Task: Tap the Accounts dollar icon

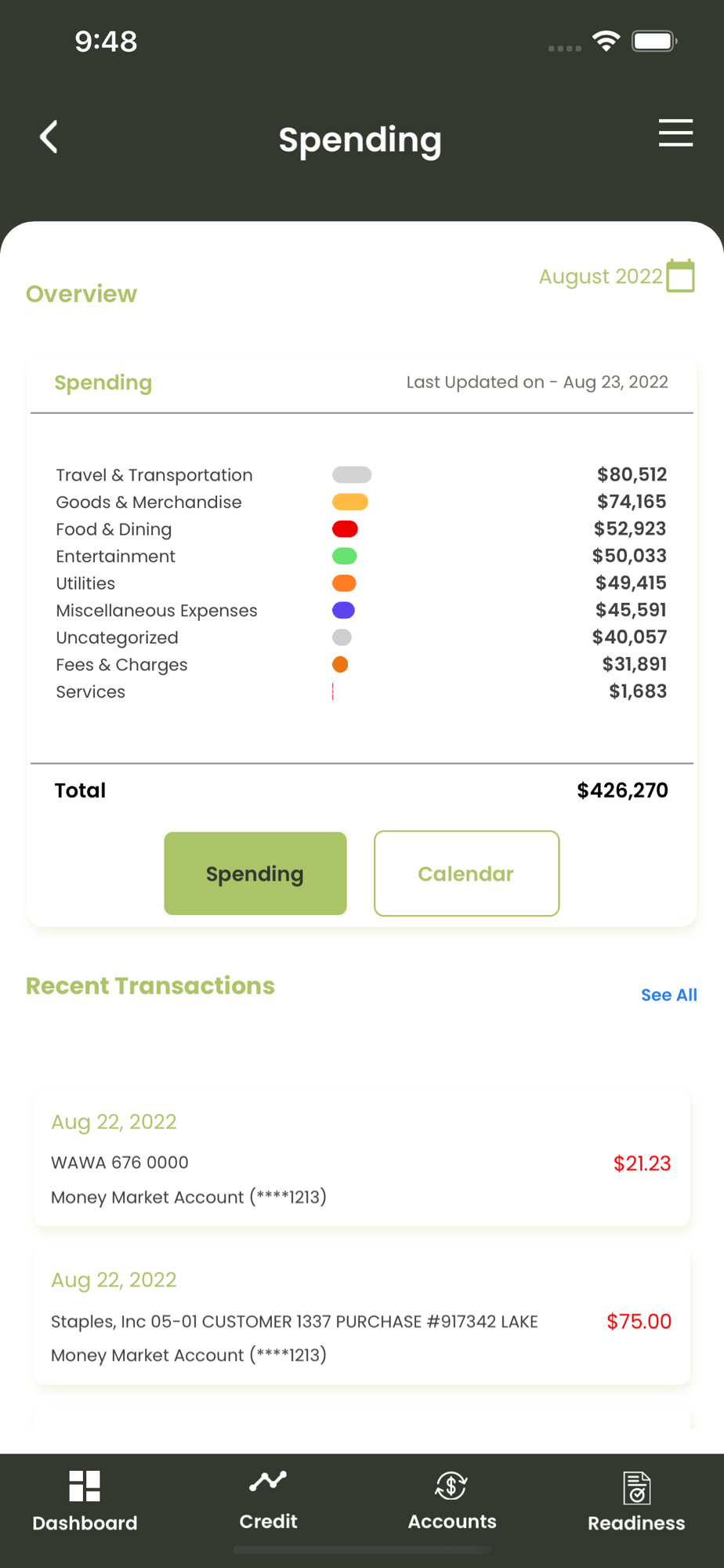Action: (451, 1485)
